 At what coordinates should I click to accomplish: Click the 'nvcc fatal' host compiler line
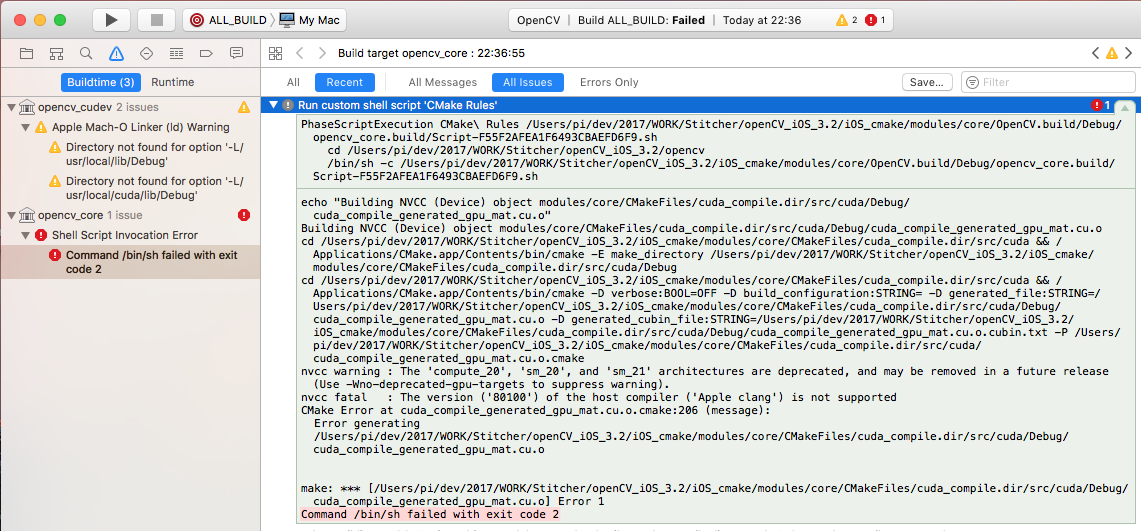tap(599, 397)
